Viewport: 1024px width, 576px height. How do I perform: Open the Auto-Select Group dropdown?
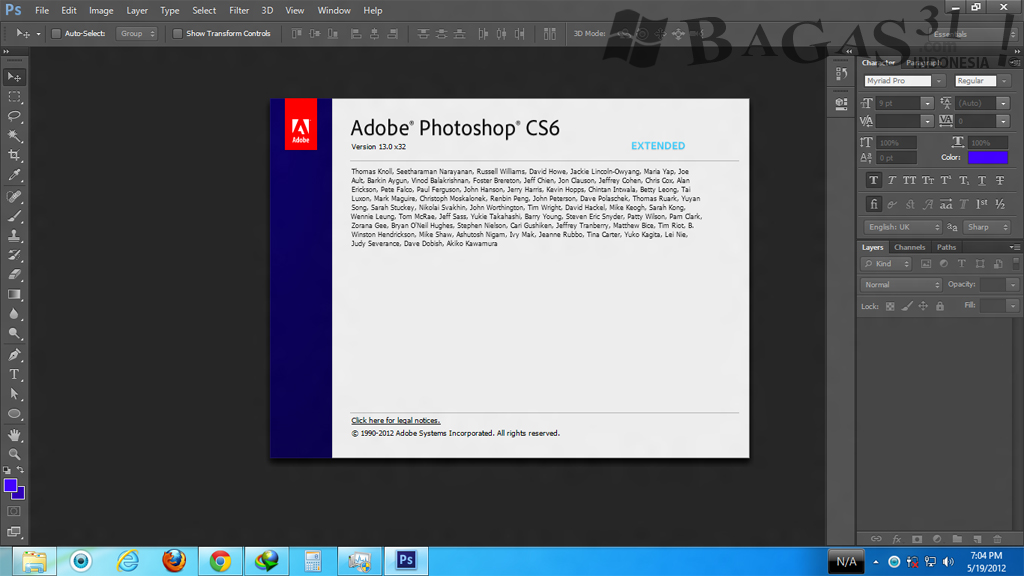click(x=136, y=33)
